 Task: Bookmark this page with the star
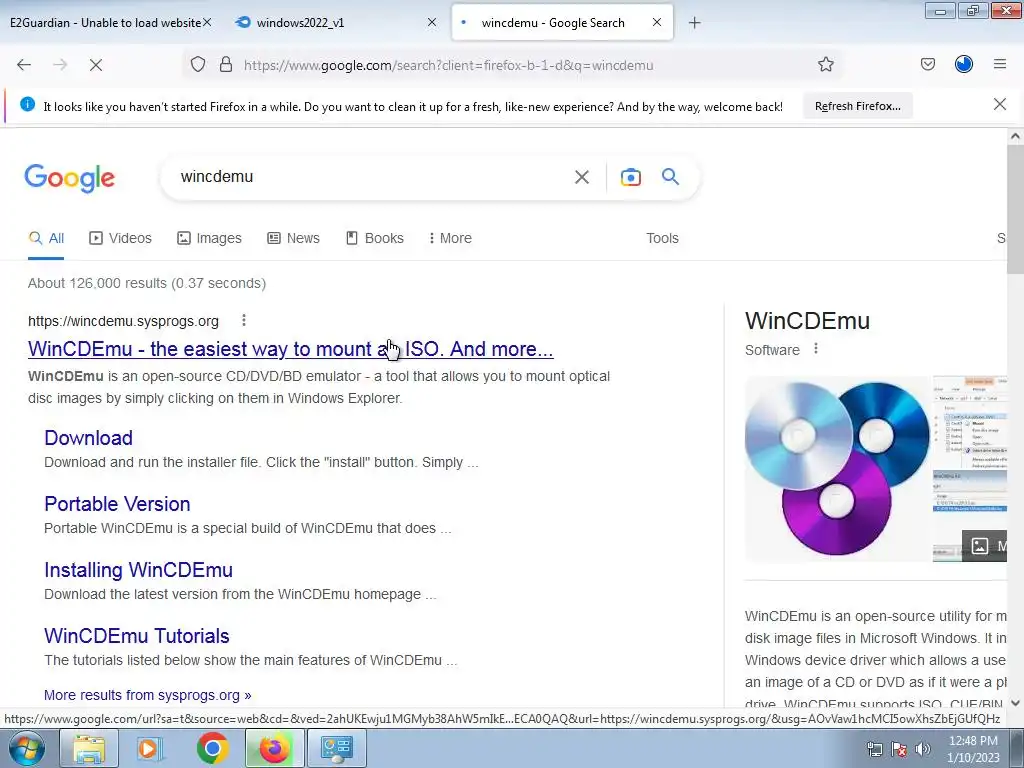(x=825, y=65)
